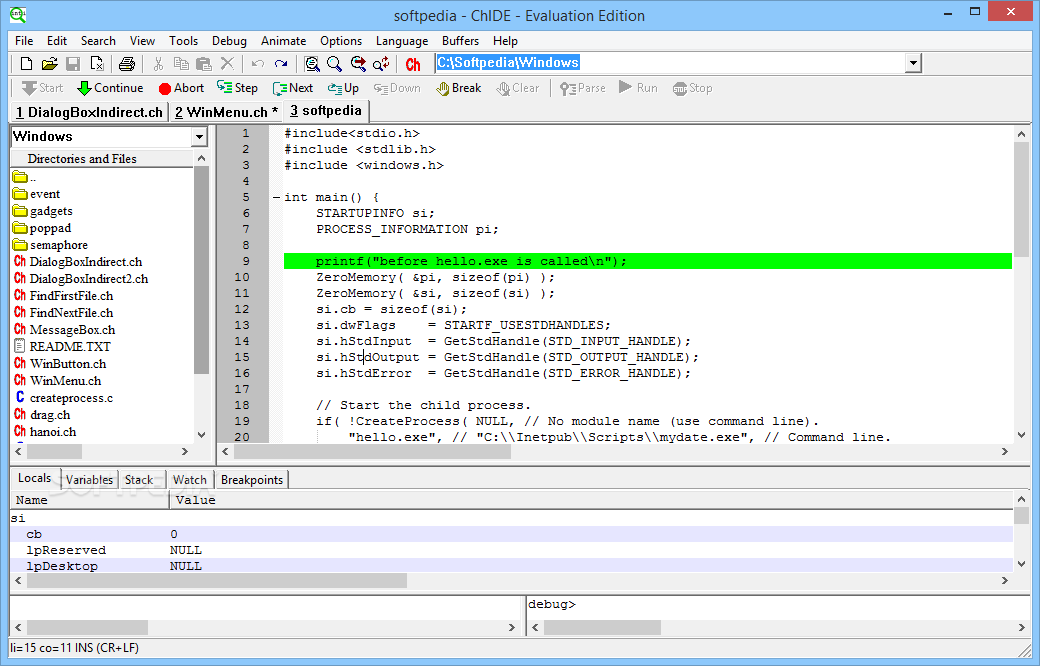The width and height of the screenshot is (1040, 666).
Task: Click the Down debug button
Action: coord(397,88)
